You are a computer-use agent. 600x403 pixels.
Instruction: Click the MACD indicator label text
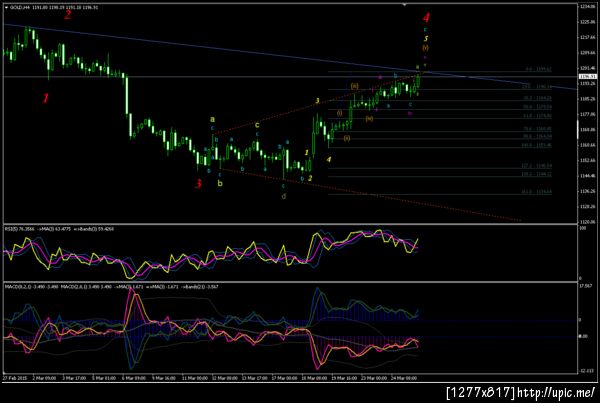coord(111,286)
